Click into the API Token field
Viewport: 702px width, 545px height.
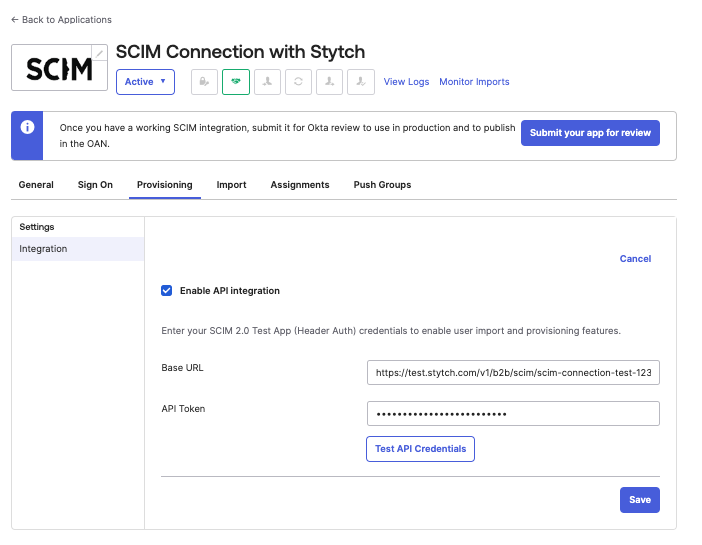tap(513, 413)
